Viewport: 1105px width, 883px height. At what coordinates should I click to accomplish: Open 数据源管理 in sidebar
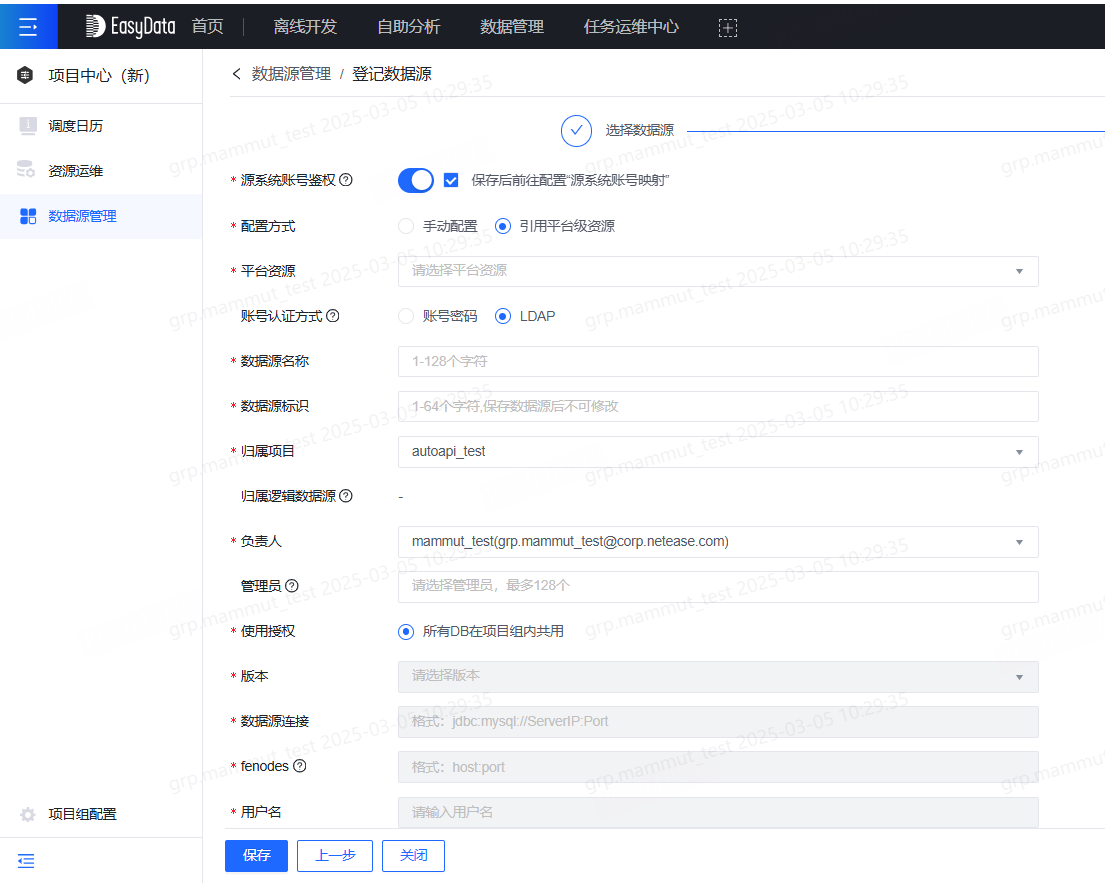coord(101,216)
